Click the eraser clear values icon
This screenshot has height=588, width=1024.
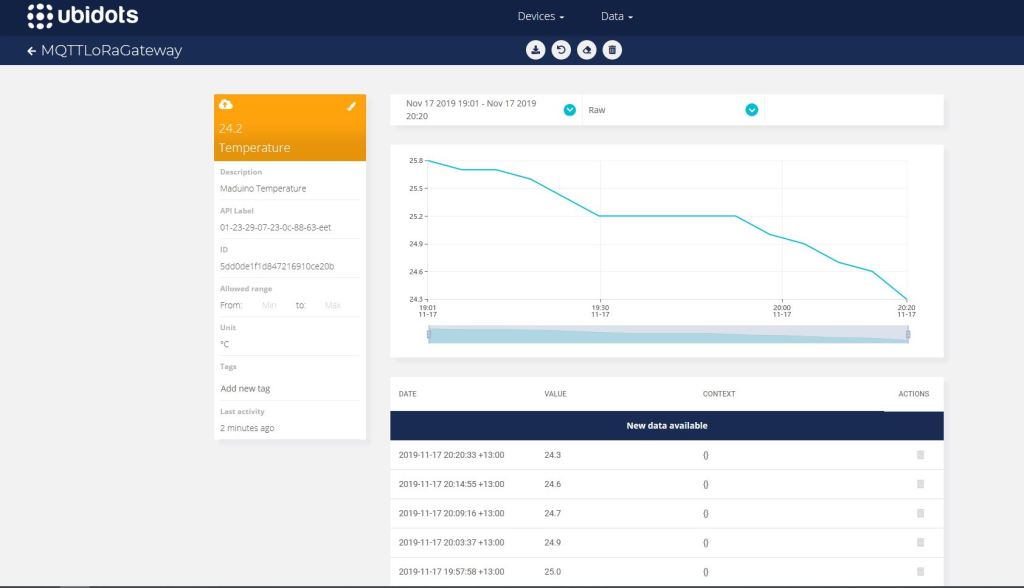click(x=587, y=50)
